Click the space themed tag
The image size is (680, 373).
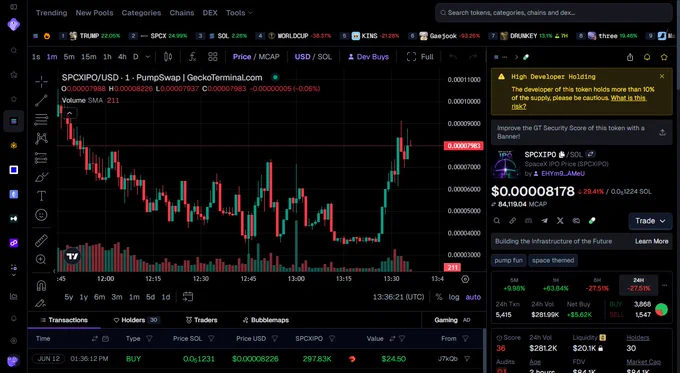[x=553, y=260]
